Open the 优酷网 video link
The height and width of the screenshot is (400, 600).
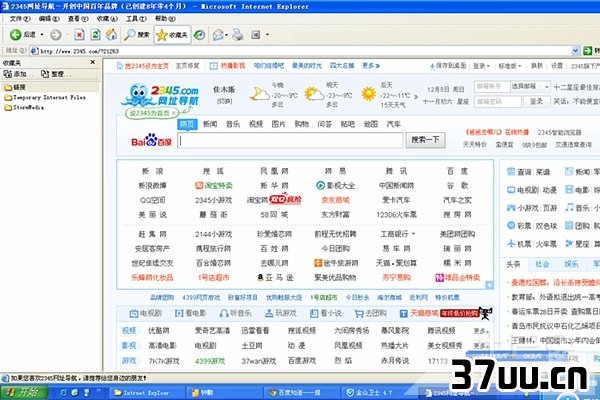coord(159,330)
